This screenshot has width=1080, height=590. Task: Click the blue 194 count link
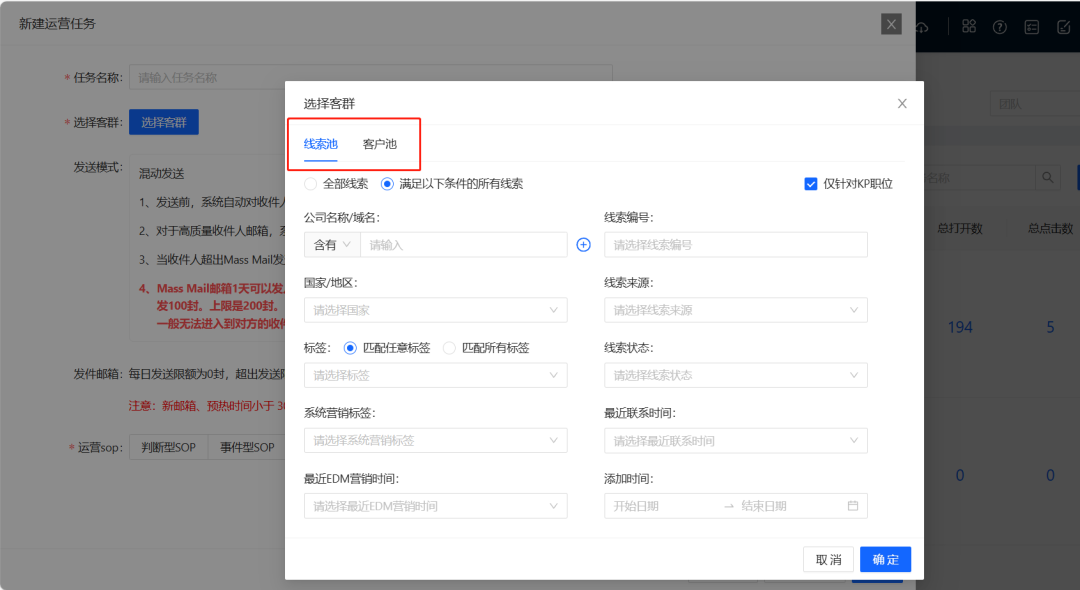960,327
